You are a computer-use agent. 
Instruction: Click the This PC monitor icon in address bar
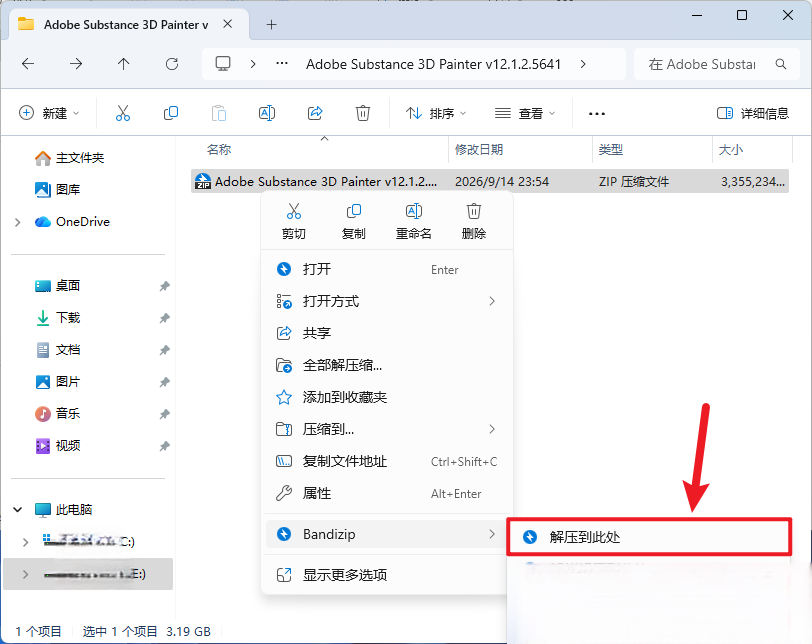223,64
